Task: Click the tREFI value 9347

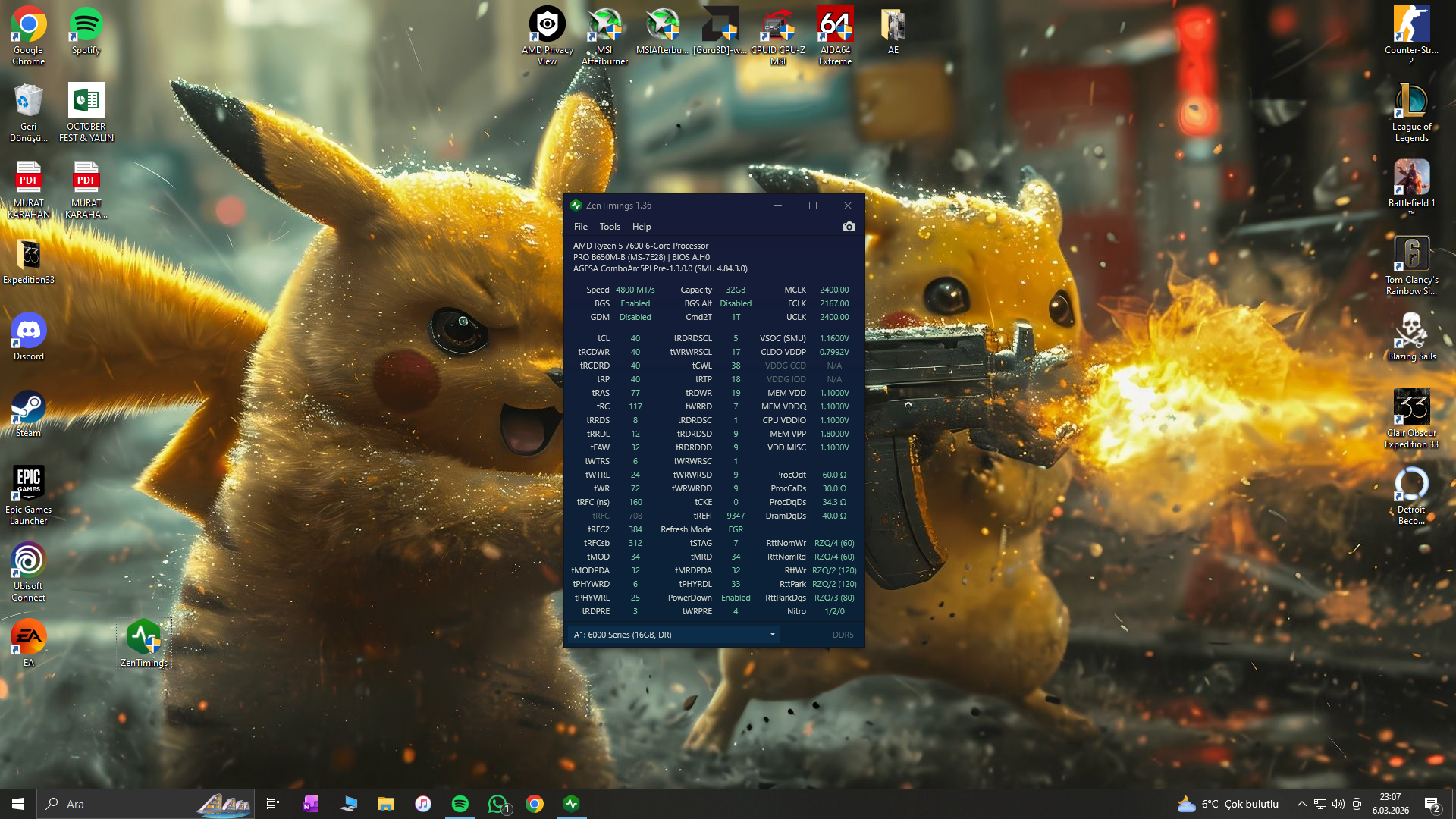Action: [x=736, y=516]
